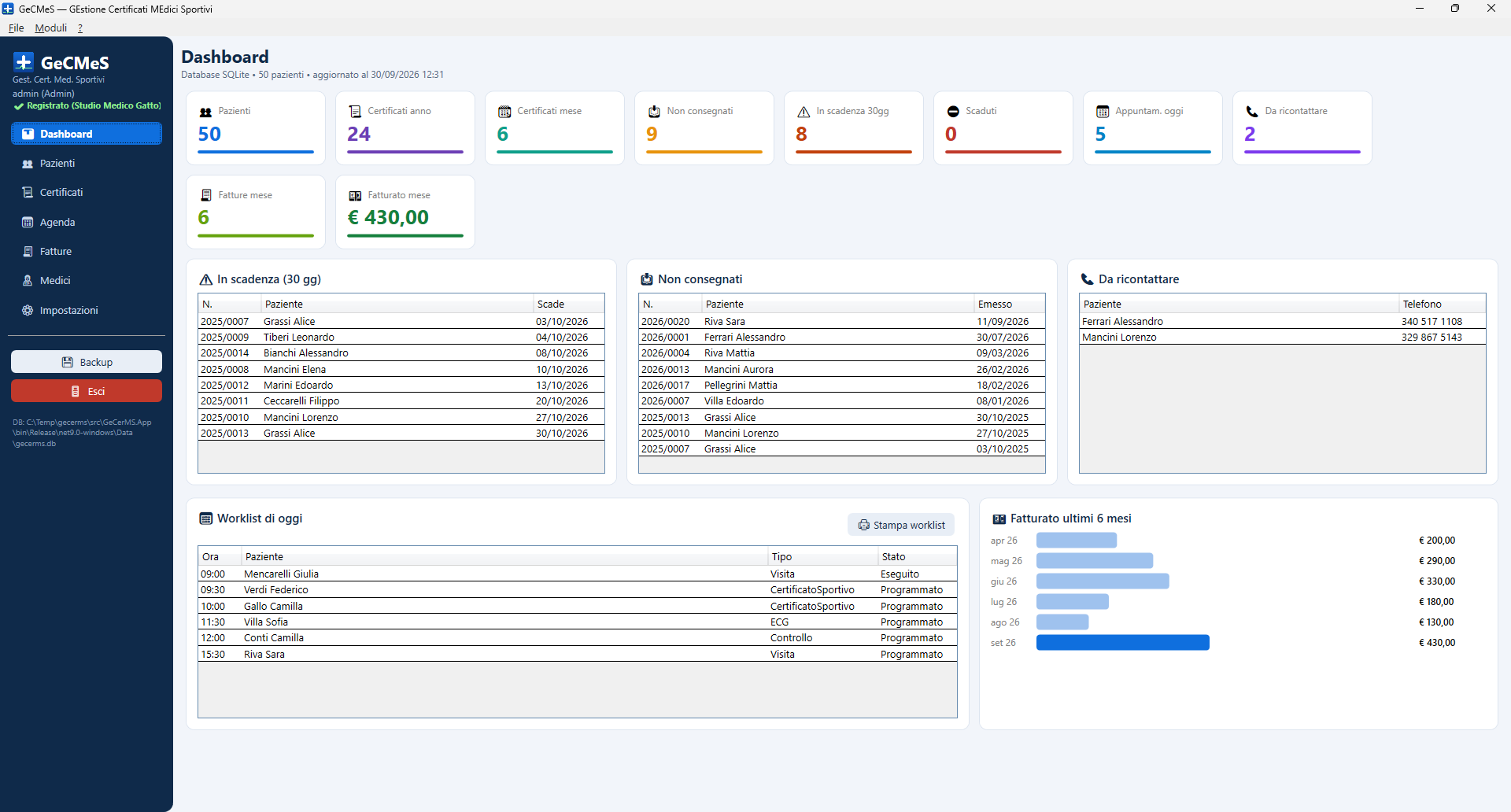Click the set 26 revenue bar
The image size is (1511, 812).
pos(1123,643)
